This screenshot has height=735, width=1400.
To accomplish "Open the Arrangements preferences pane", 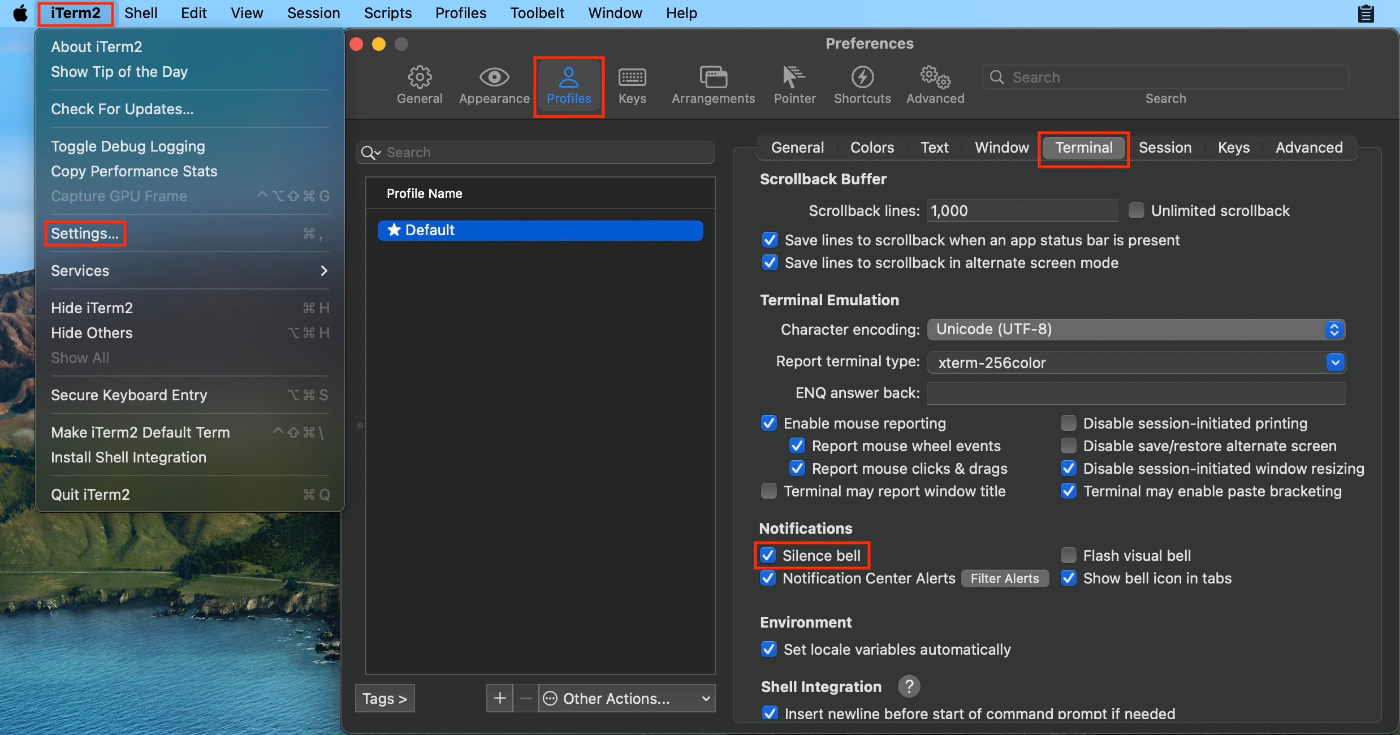I will [x=713, y=86].
